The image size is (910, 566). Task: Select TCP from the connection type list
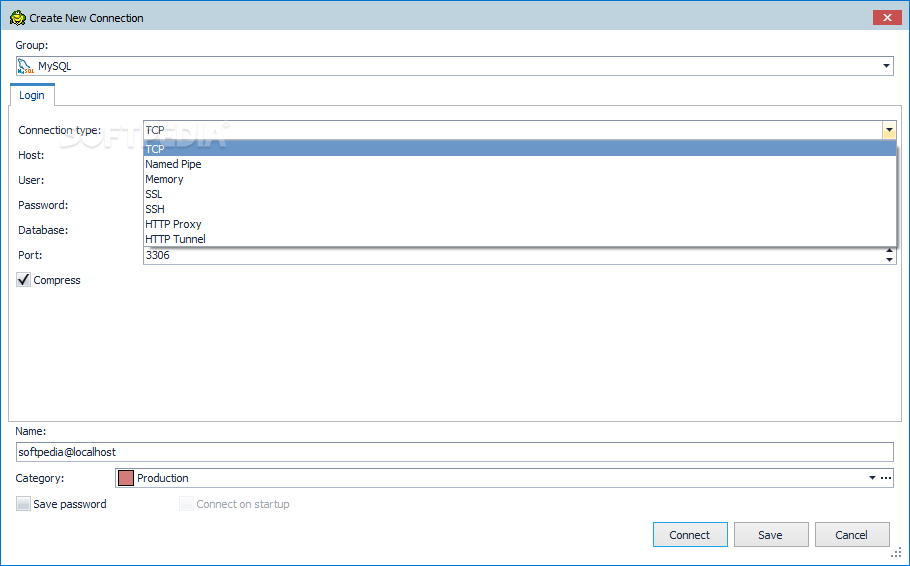[x=519, y=149]
